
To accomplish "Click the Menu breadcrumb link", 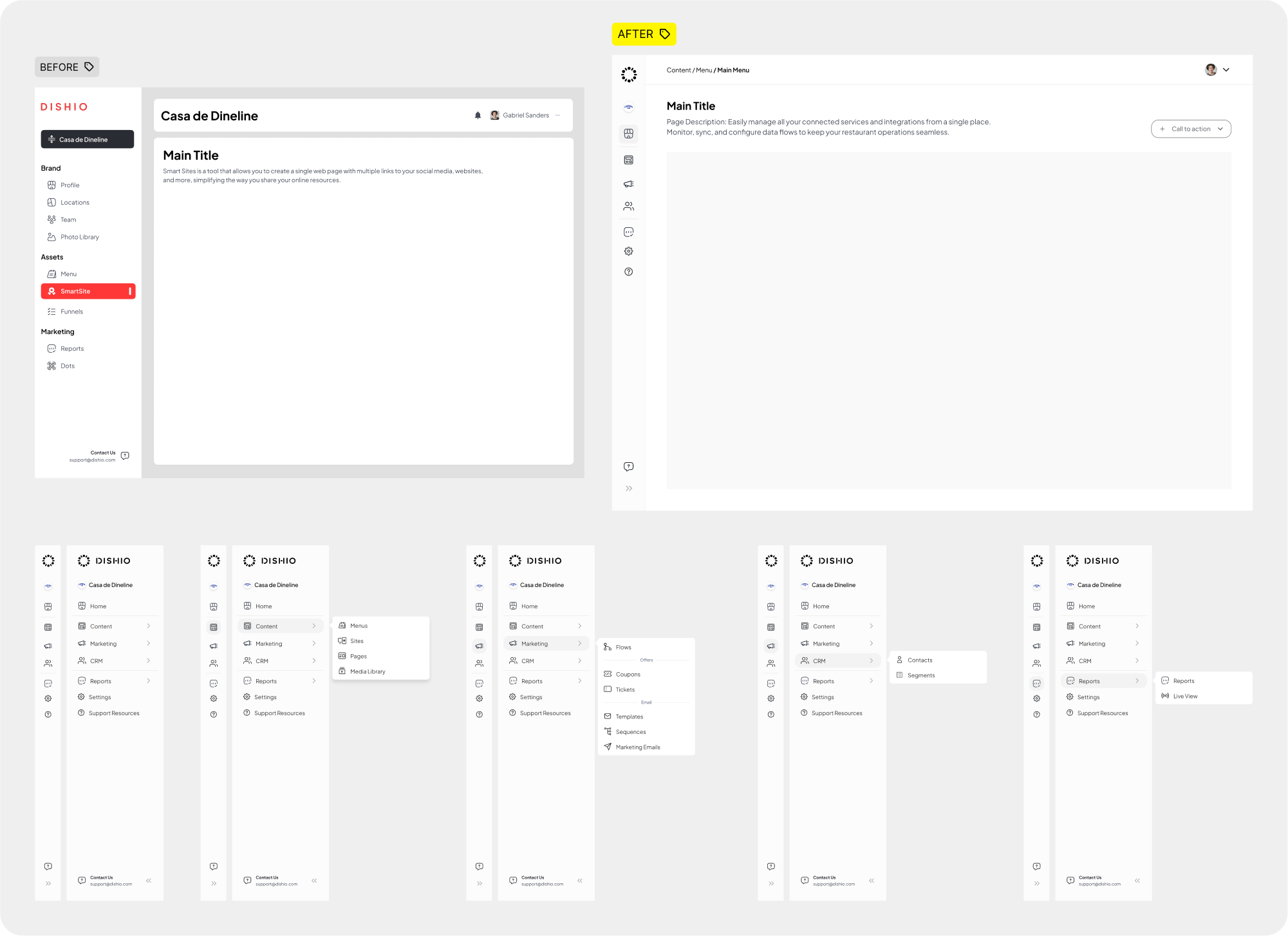I will tap(703, 70).
